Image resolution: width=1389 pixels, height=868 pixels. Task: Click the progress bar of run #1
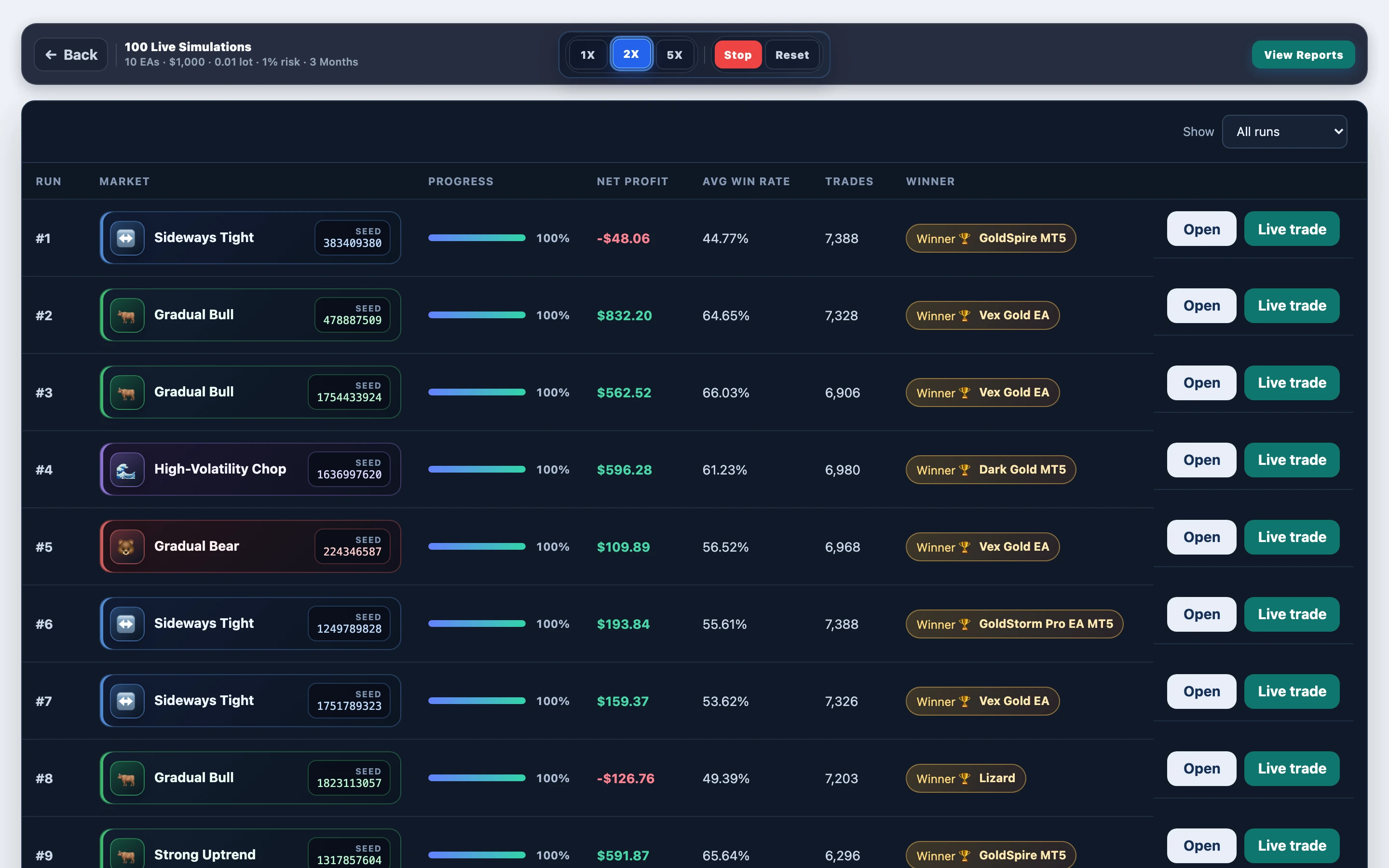pos(477,238)
